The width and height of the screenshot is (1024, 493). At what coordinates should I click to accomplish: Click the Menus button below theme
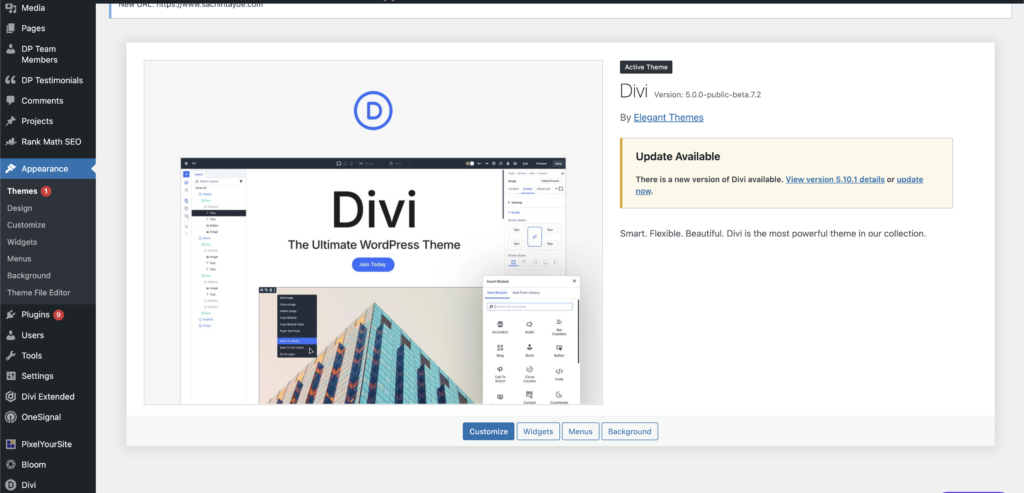click(x=581, y=432)
